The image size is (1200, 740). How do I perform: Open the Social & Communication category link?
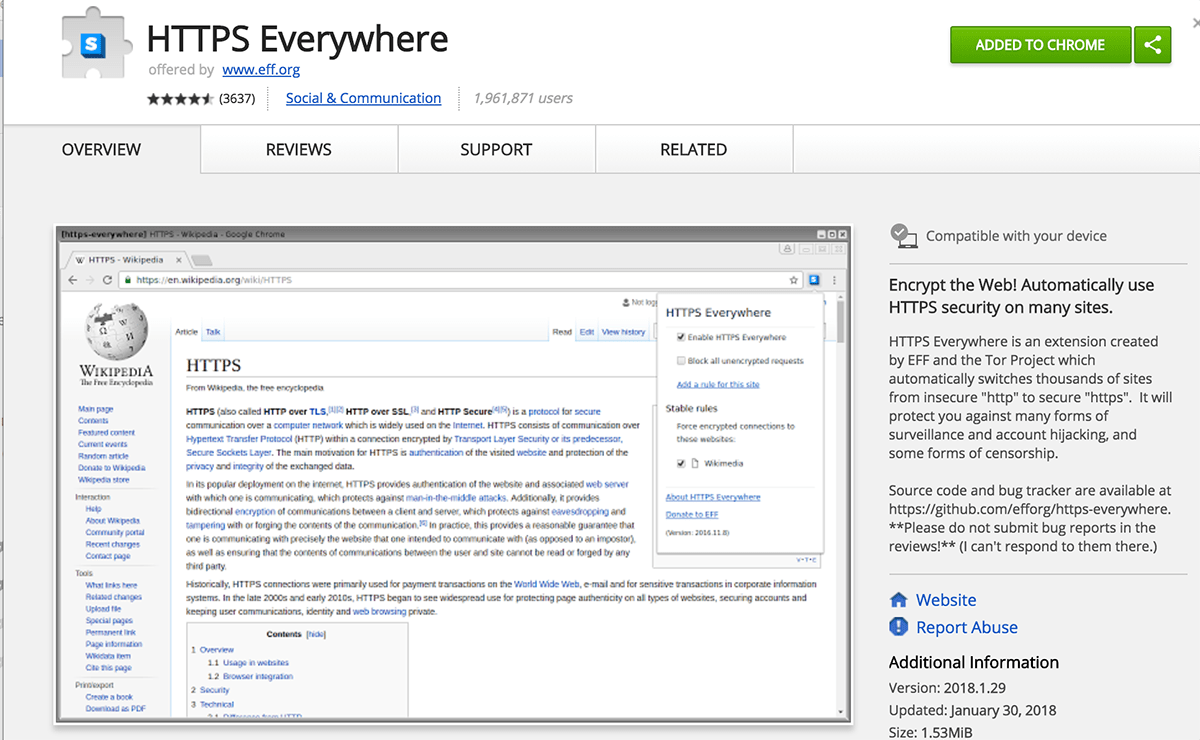(363, 98)
